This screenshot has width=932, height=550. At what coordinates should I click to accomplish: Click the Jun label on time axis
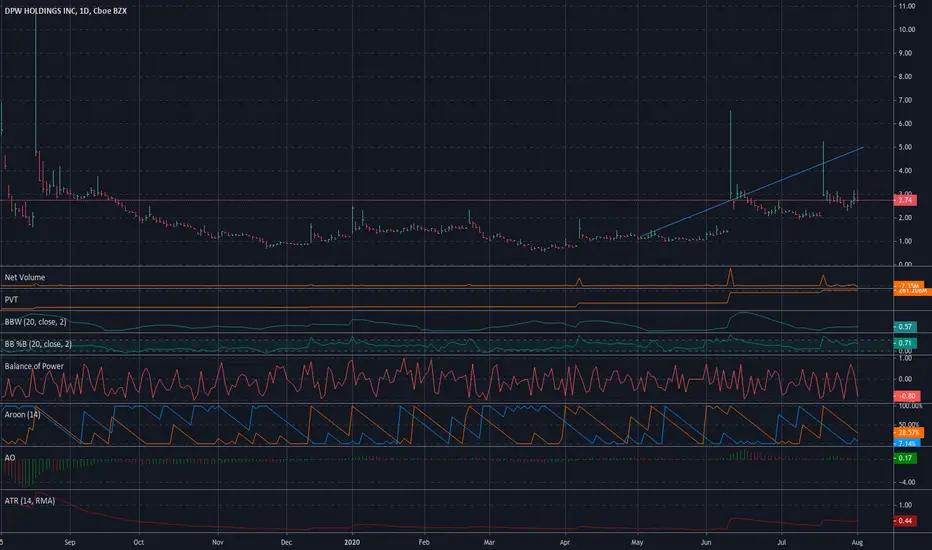pos(706,542)
